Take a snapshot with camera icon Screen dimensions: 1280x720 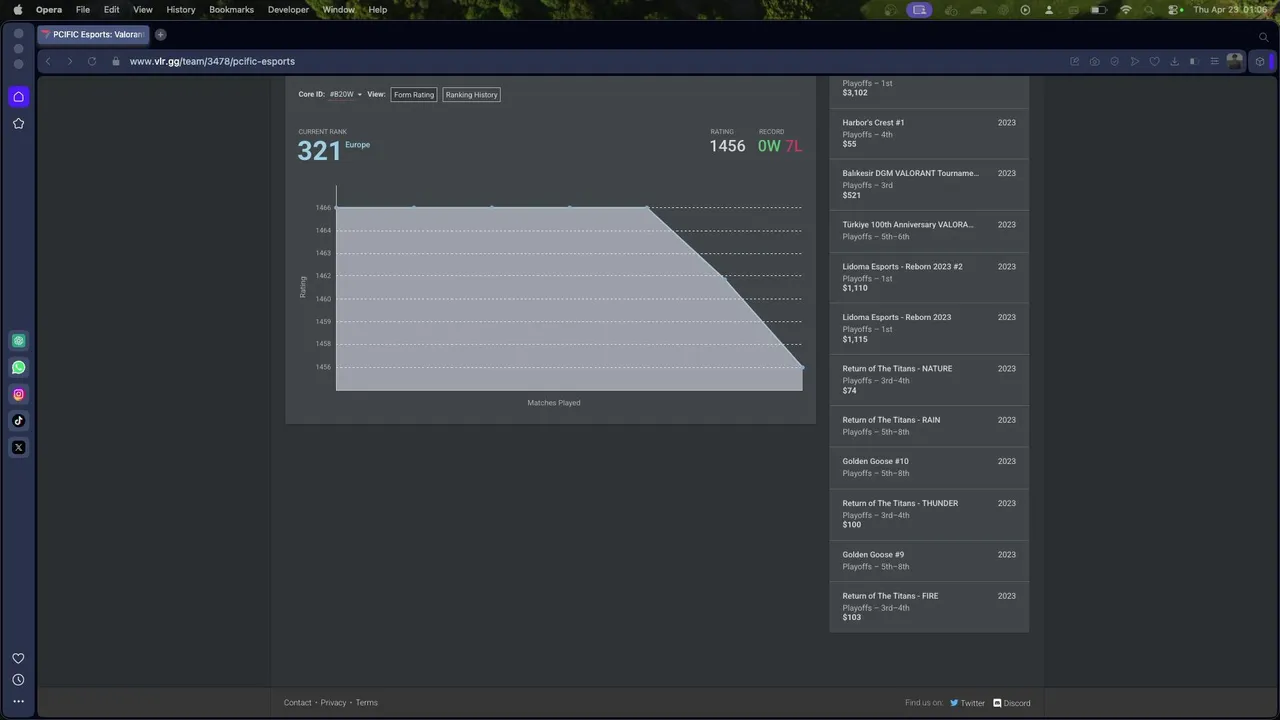click(x=1095, y=61)
